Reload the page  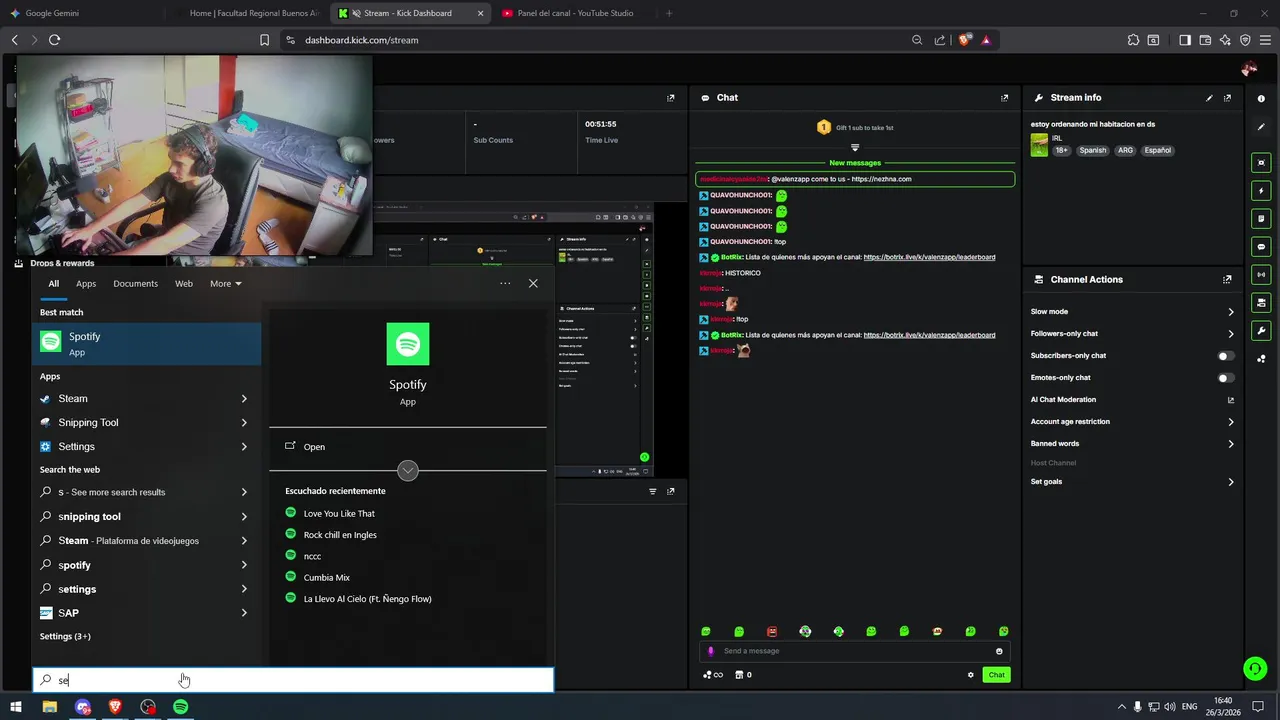tap(54, 40)
